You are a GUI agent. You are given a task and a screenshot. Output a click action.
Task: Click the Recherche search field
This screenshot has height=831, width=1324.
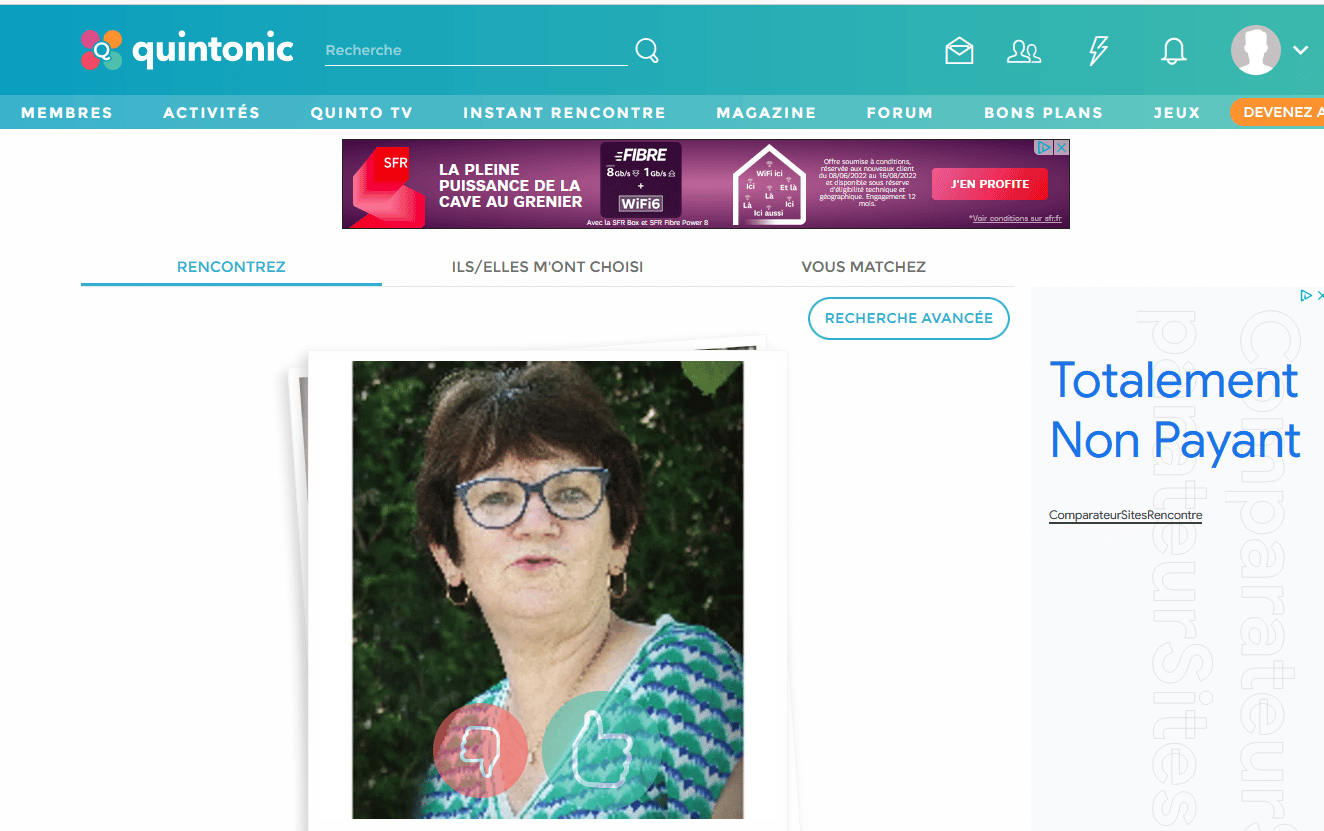tap(476, 50)
